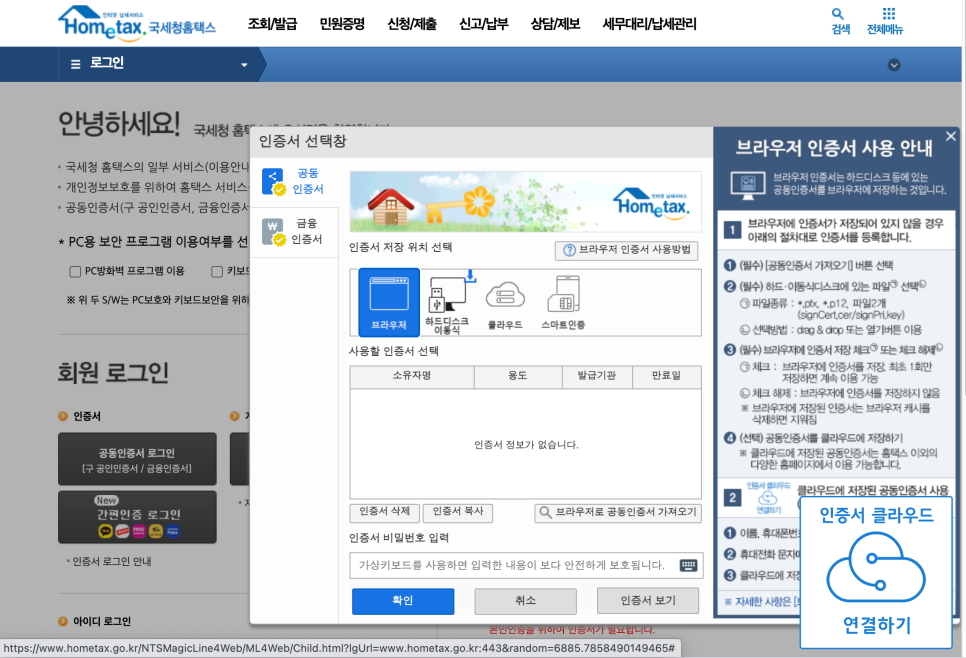The width and height of the screenshot is (966, 658).
Task: Click the Hometax banner image in dialog
Action: point(526,201)
